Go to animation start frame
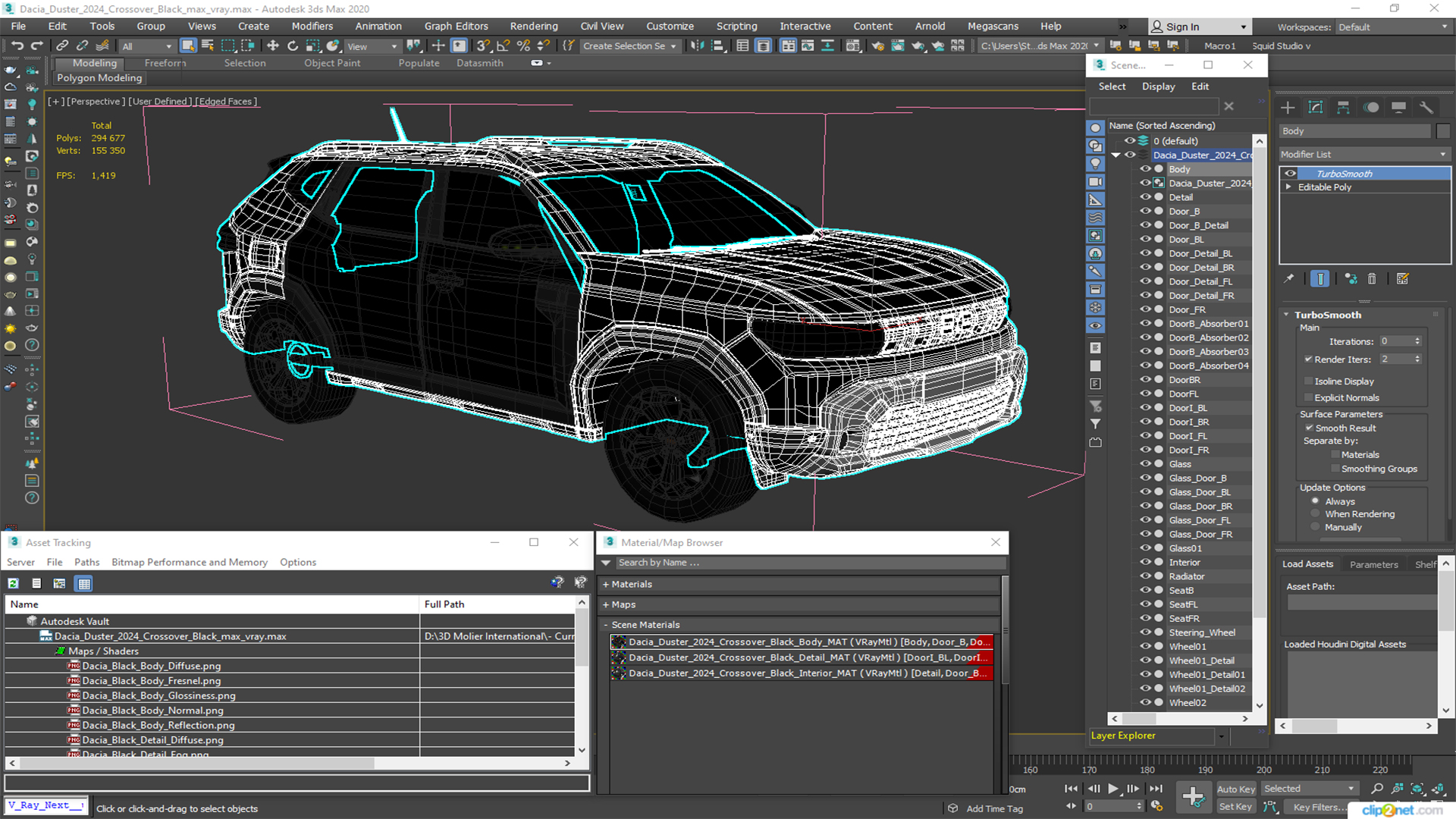The image size is (1456, 819). (1071, 789)
